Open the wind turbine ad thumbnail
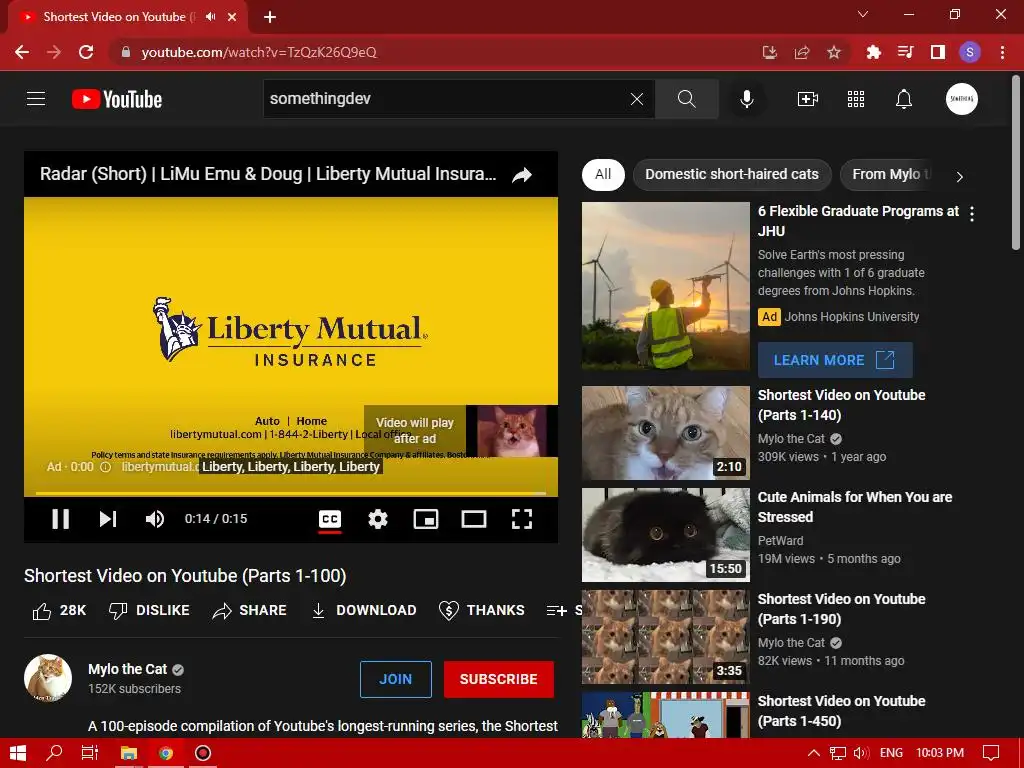 (x=665, y=286)
